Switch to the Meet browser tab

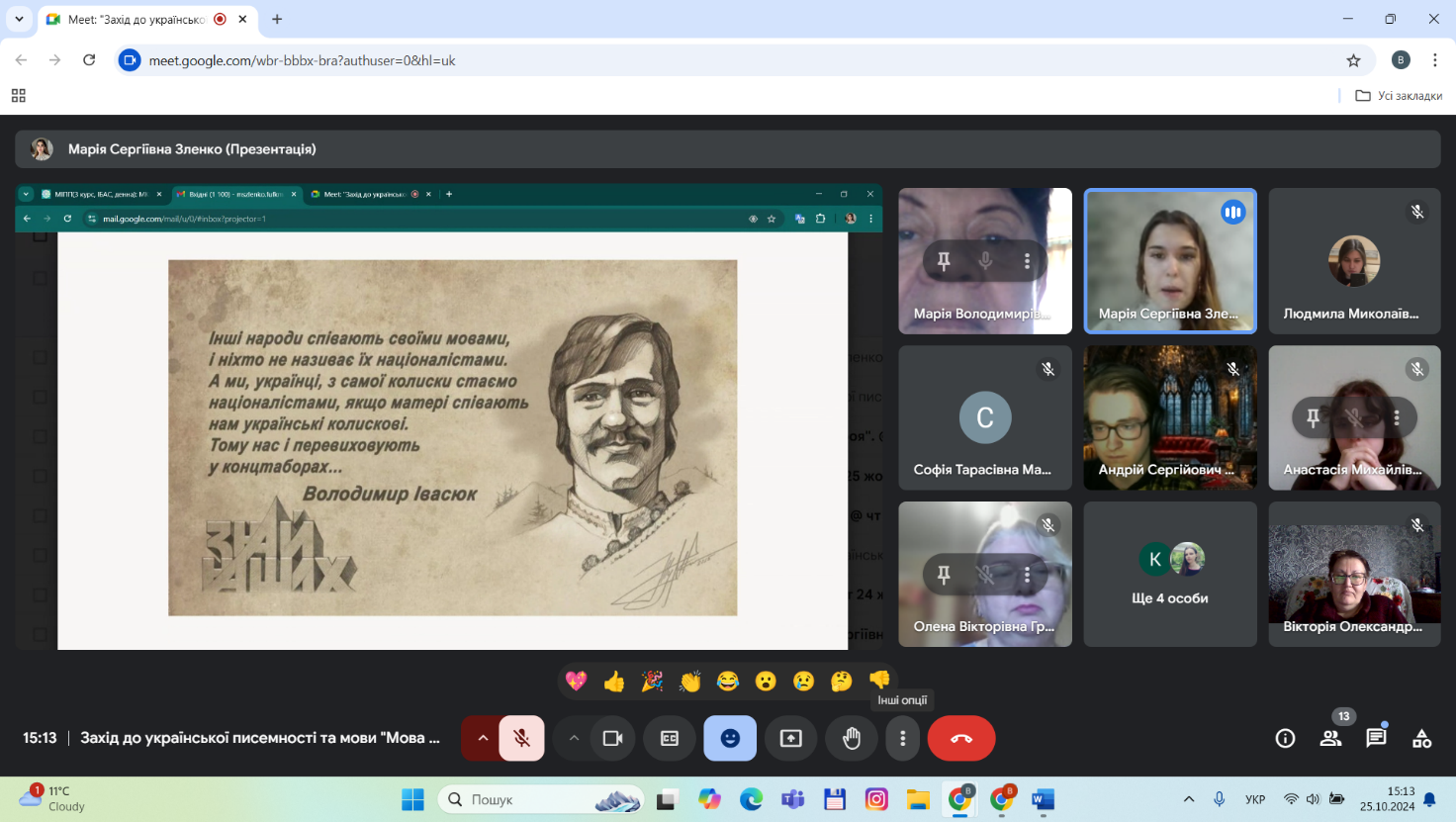pyautogui.click(x=136, y=19)
